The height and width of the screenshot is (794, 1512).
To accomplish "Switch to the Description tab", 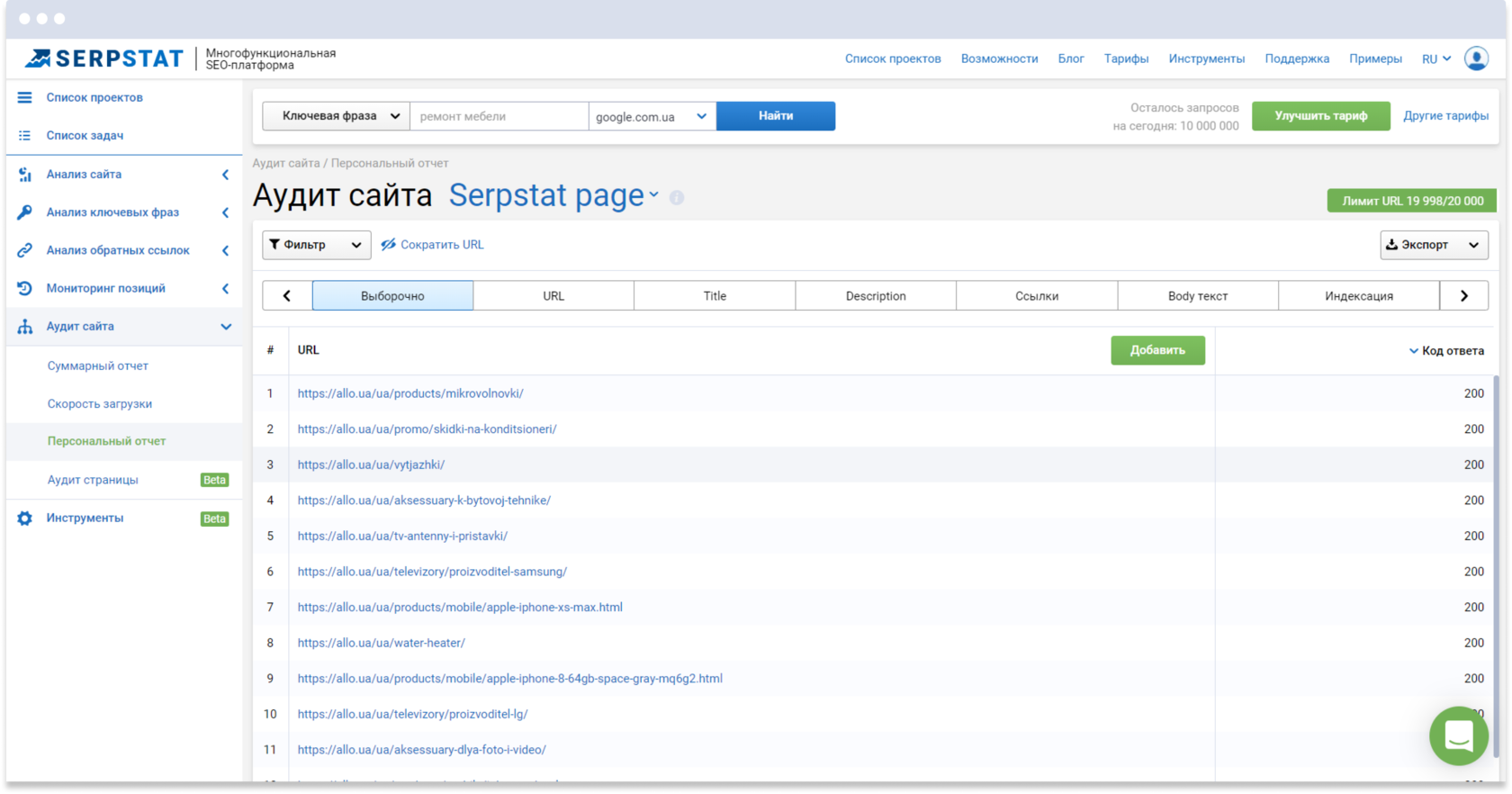I will 876,295.
